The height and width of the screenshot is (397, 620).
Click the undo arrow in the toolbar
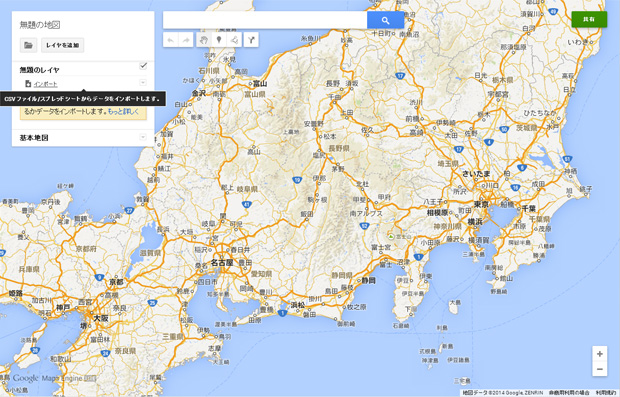171,40
